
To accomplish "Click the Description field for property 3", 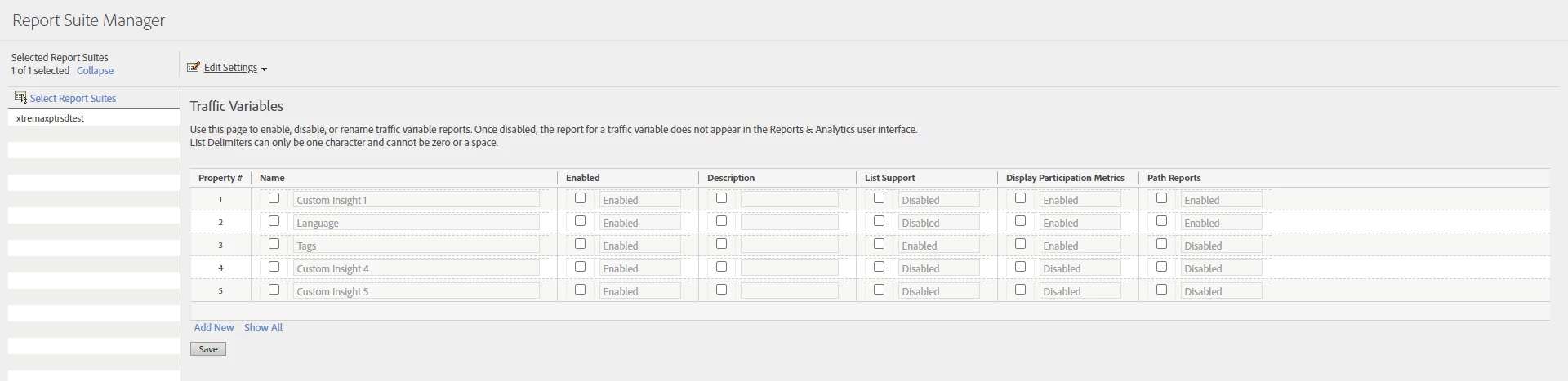I will coord(789,246).
